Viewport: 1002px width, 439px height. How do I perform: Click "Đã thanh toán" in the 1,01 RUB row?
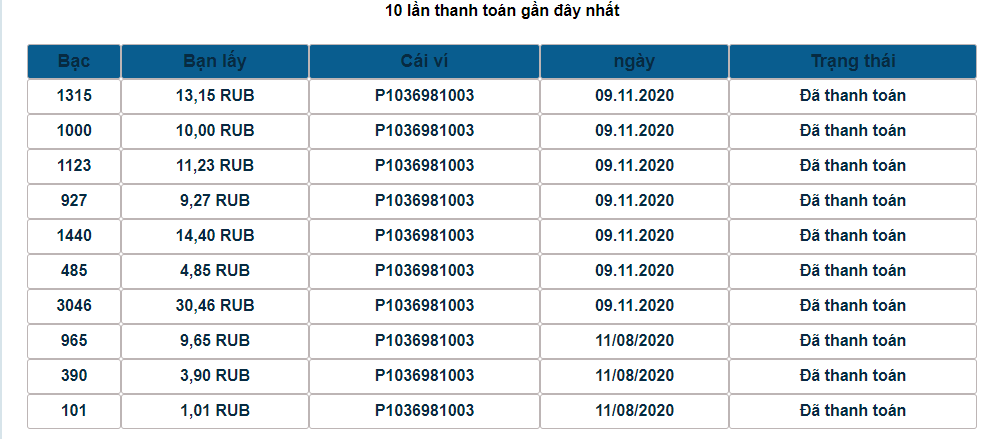pos(852,411)
